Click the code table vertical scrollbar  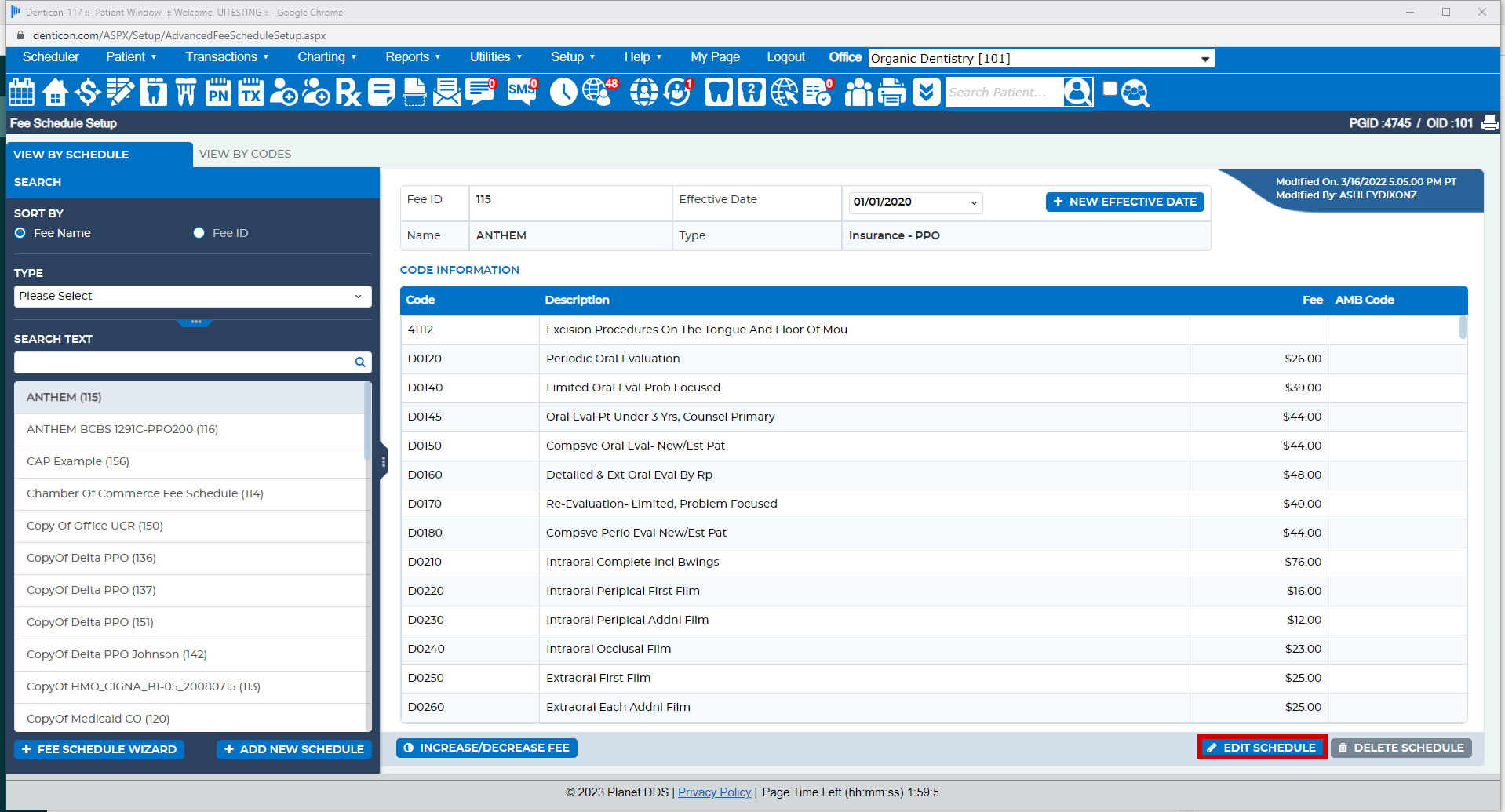(x=1463, y=328)
